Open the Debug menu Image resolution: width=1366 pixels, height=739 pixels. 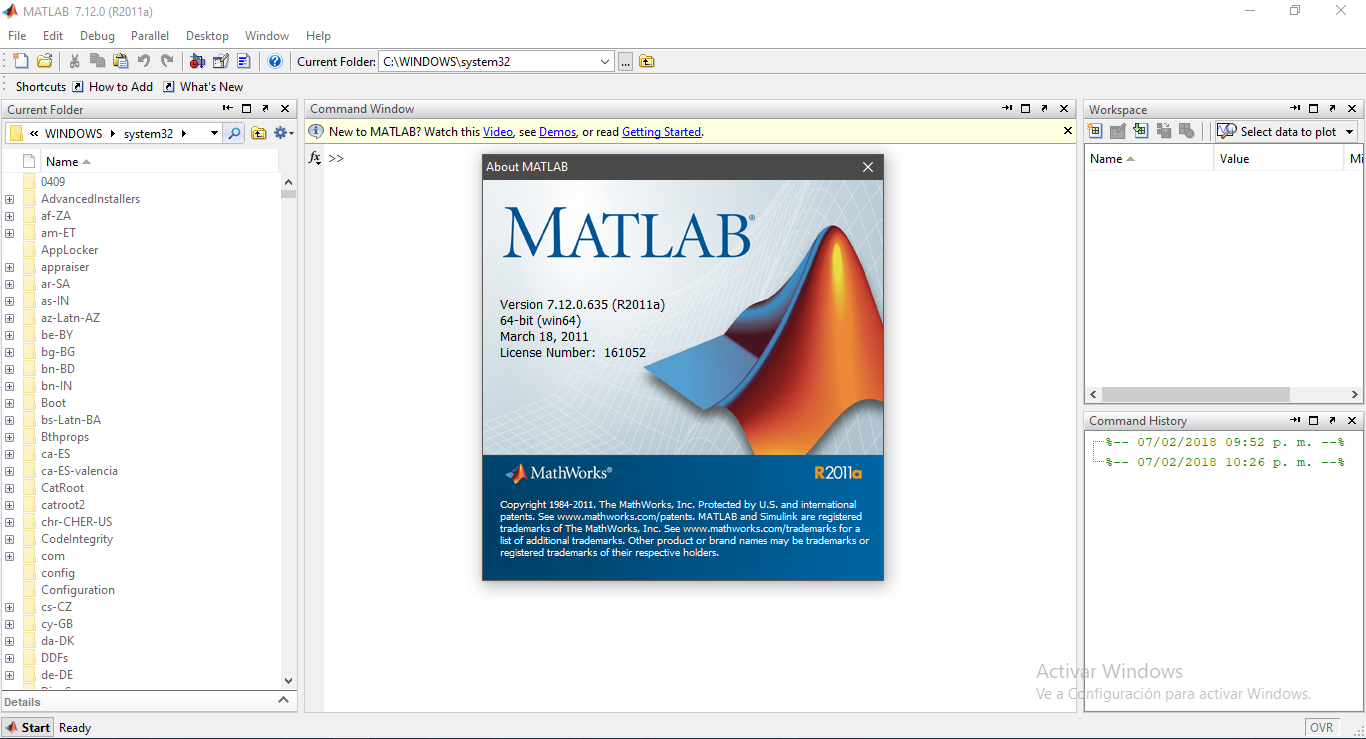click(97, 35)
